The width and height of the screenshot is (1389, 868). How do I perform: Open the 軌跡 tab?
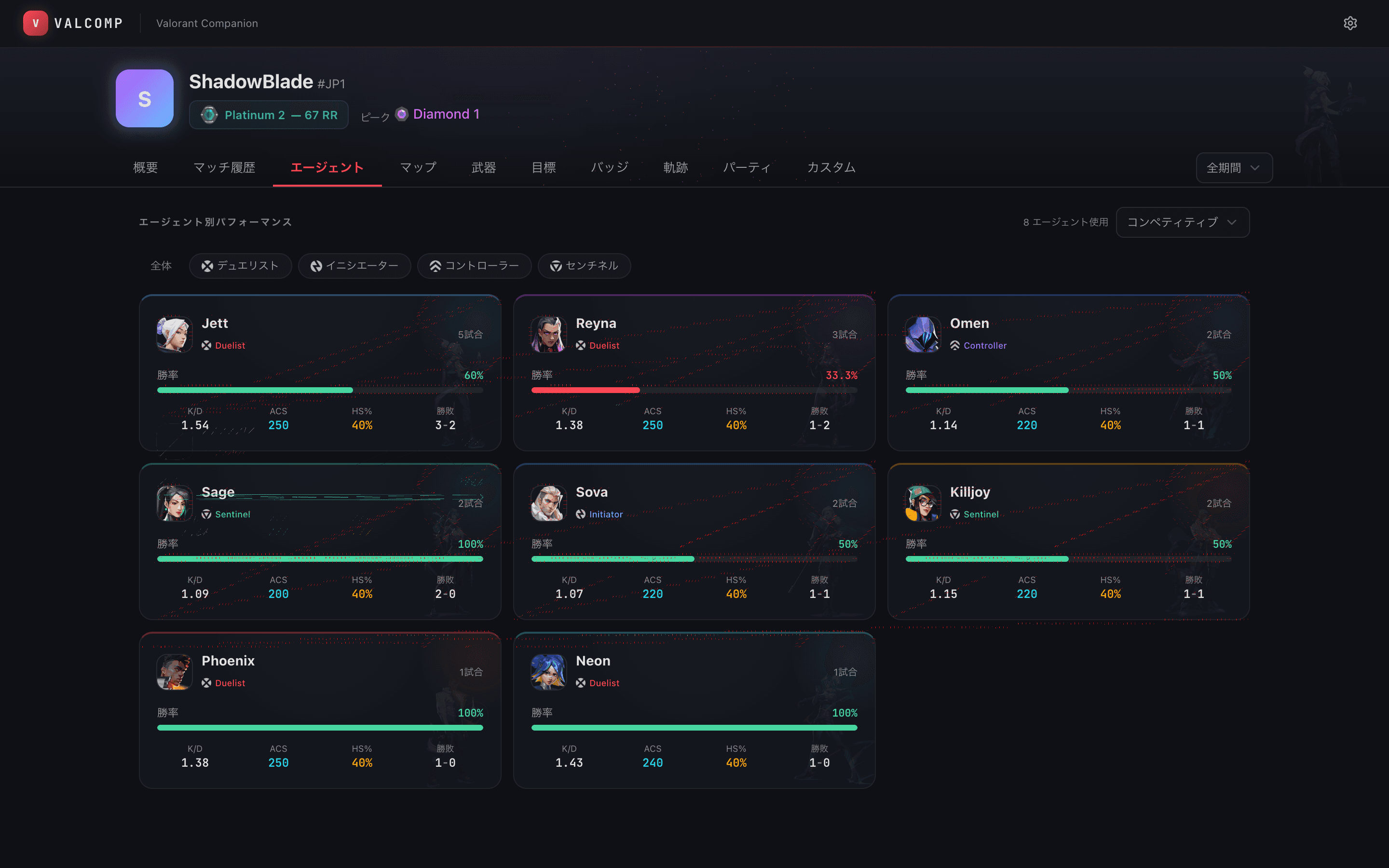(676, 168)
